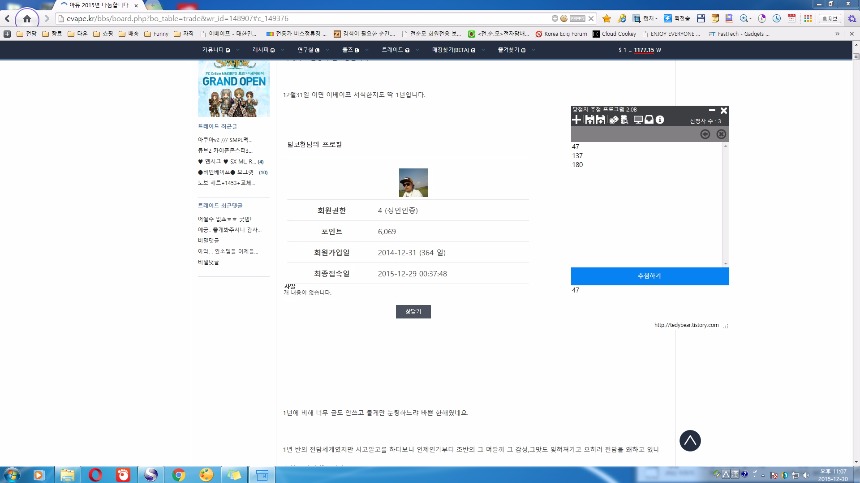Click the blue button below the number list

pos(649,275)
